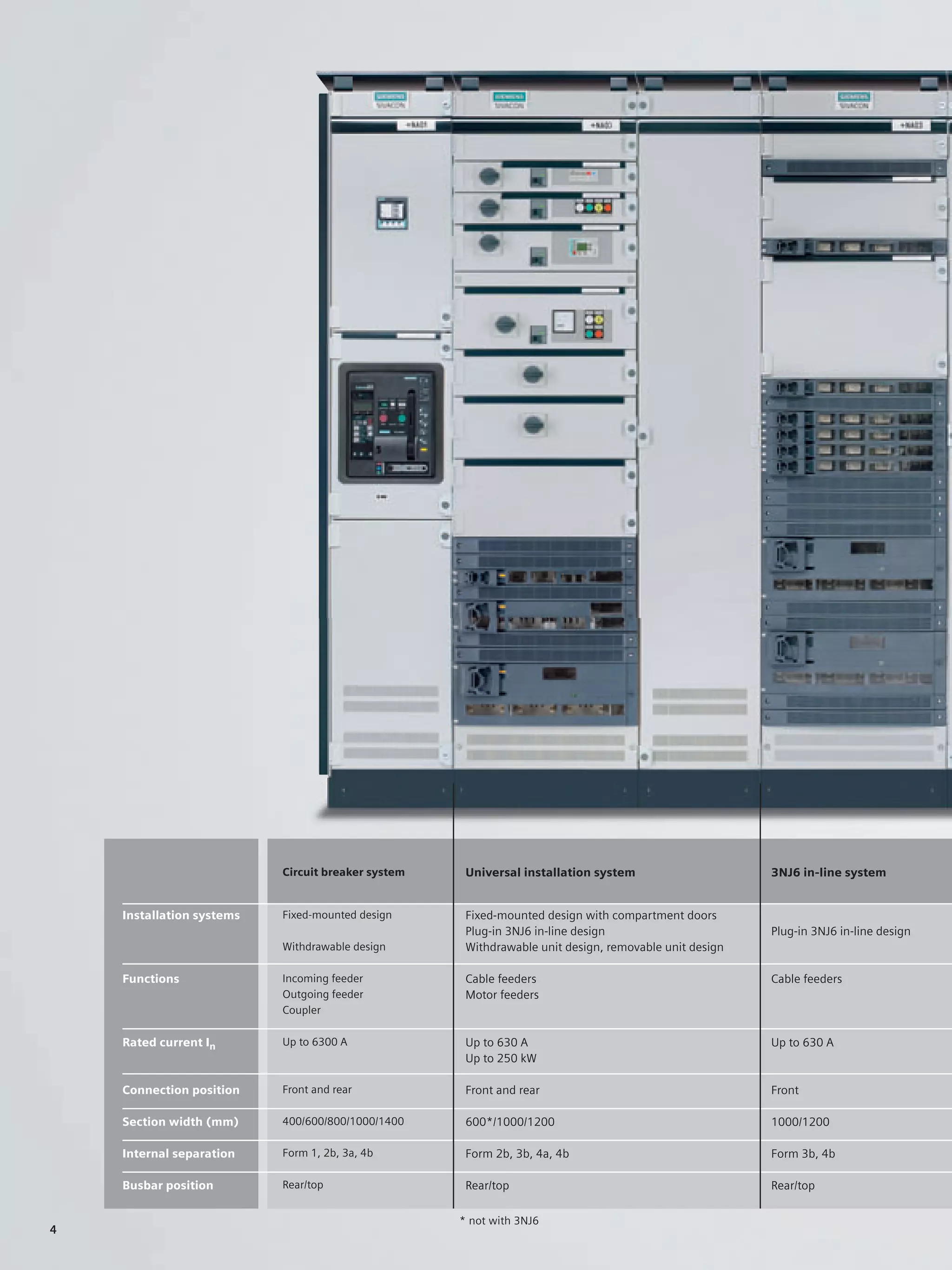The image size is (952, 1270).
Task: Select the Installation systems row label
Action: (181, 915)
